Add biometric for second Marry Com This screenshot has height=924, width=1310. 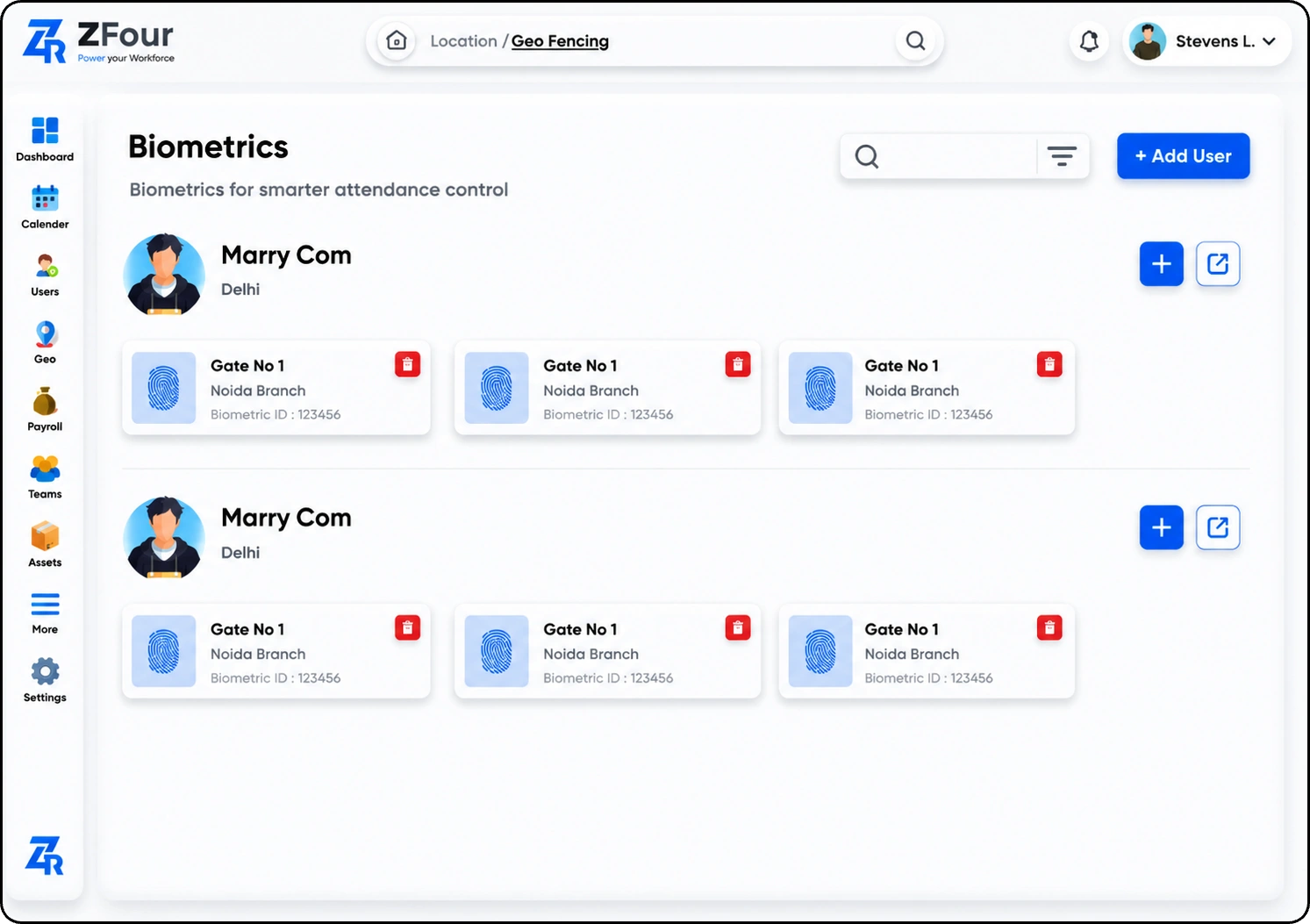pyautogui.click(x=1161, y=527)
